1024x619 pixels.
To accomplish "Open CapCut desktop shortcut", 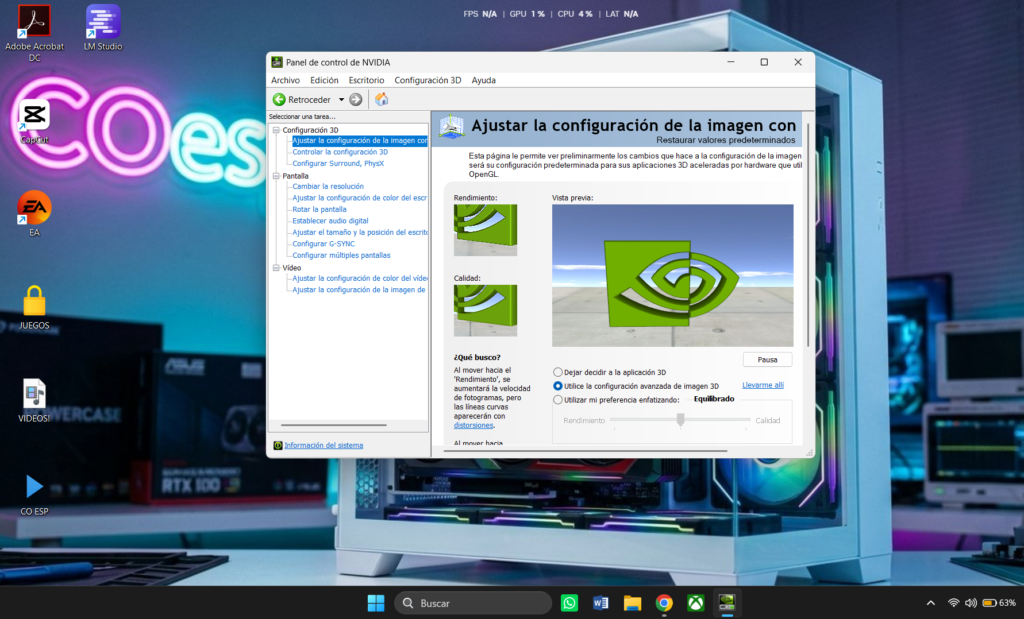I will click(34, 122).
